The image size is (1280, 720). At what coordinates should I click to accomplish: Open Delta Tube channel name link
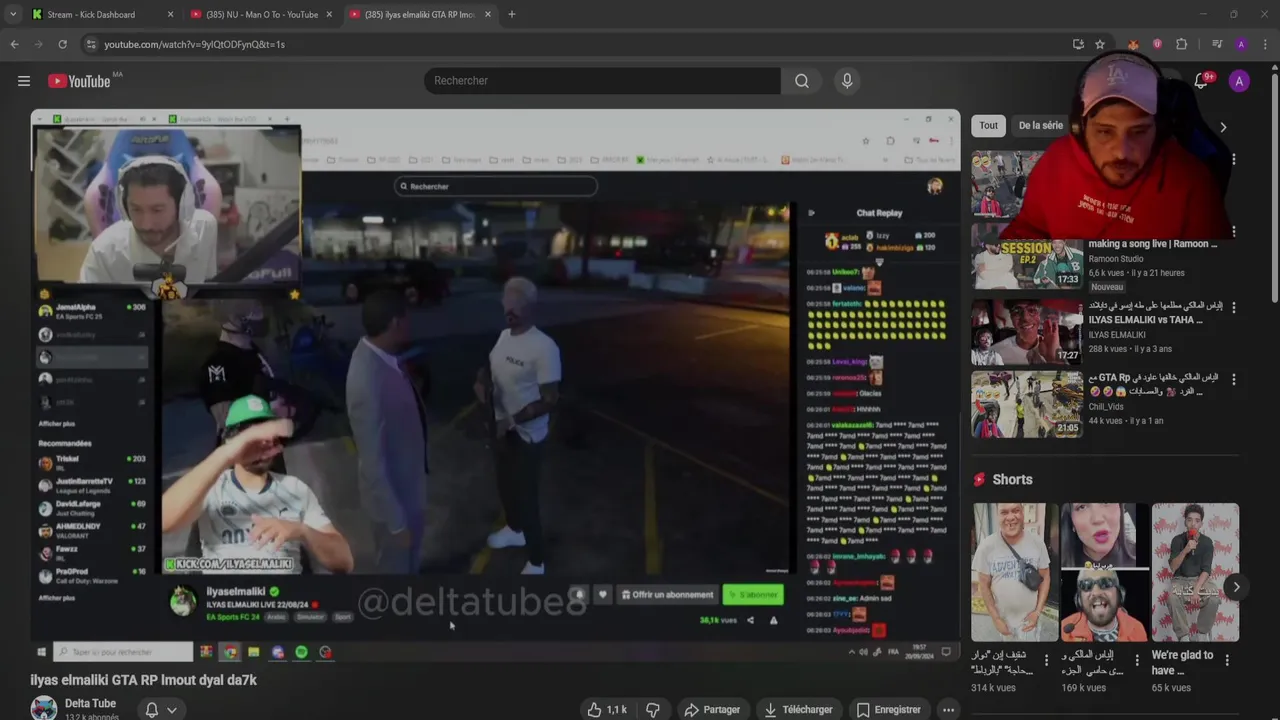(90, 703)
